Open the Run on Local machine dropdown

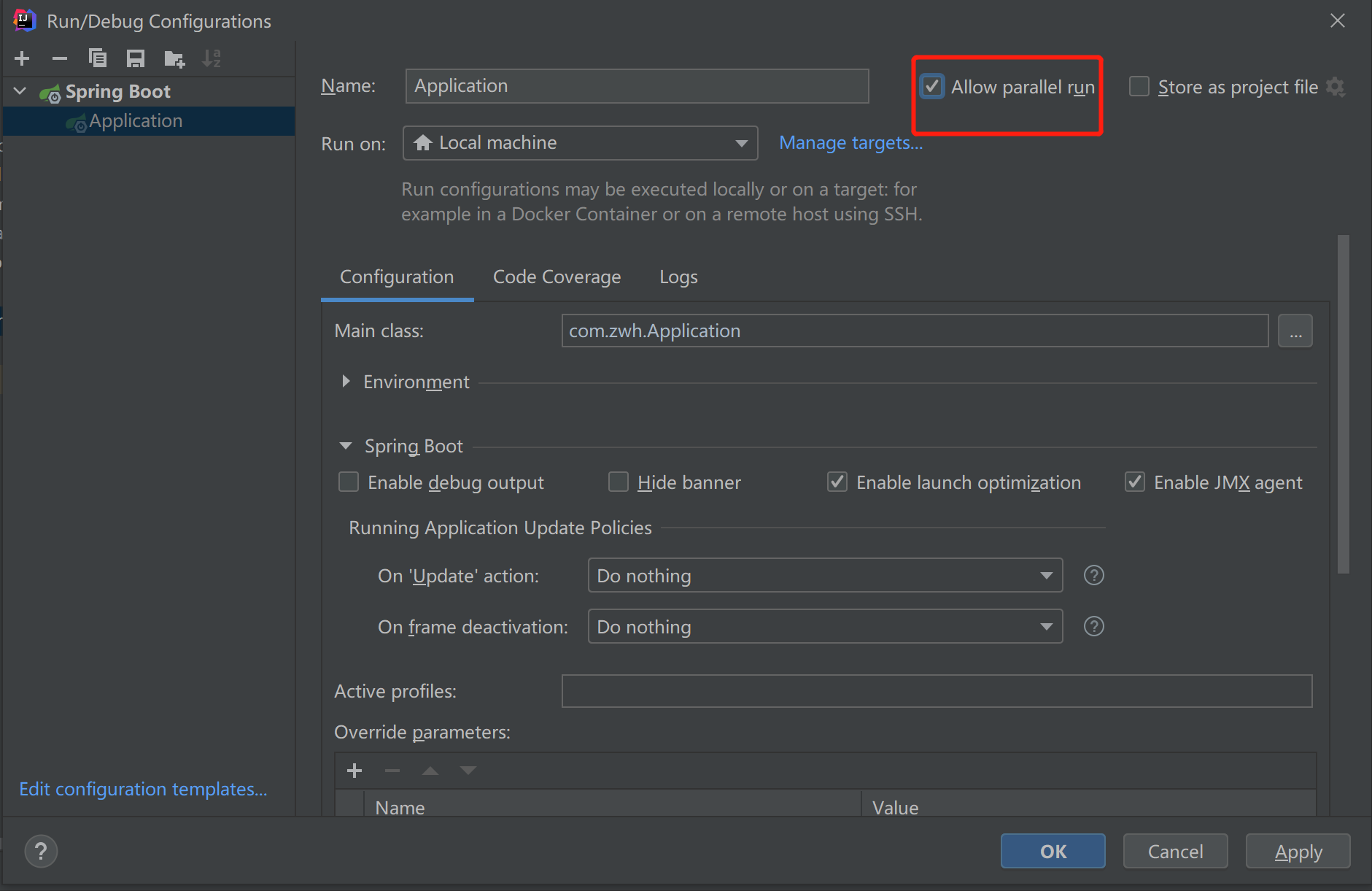[x=580, y=143]
